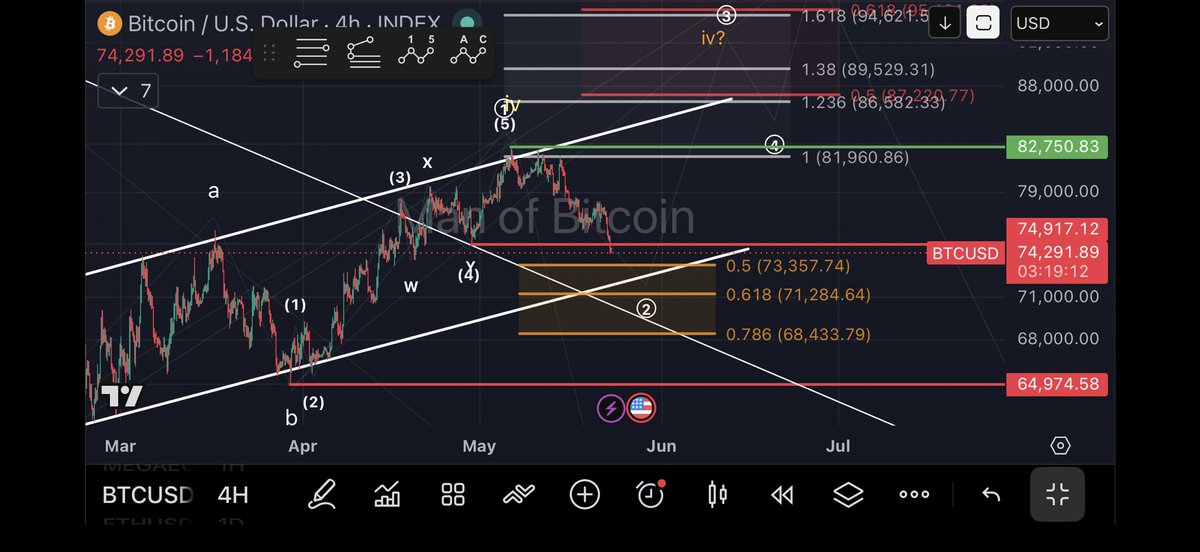Viewport: 1200px width, 552px height.
Task: Open chart settings hexagon icon
Action: (1061, 446)
